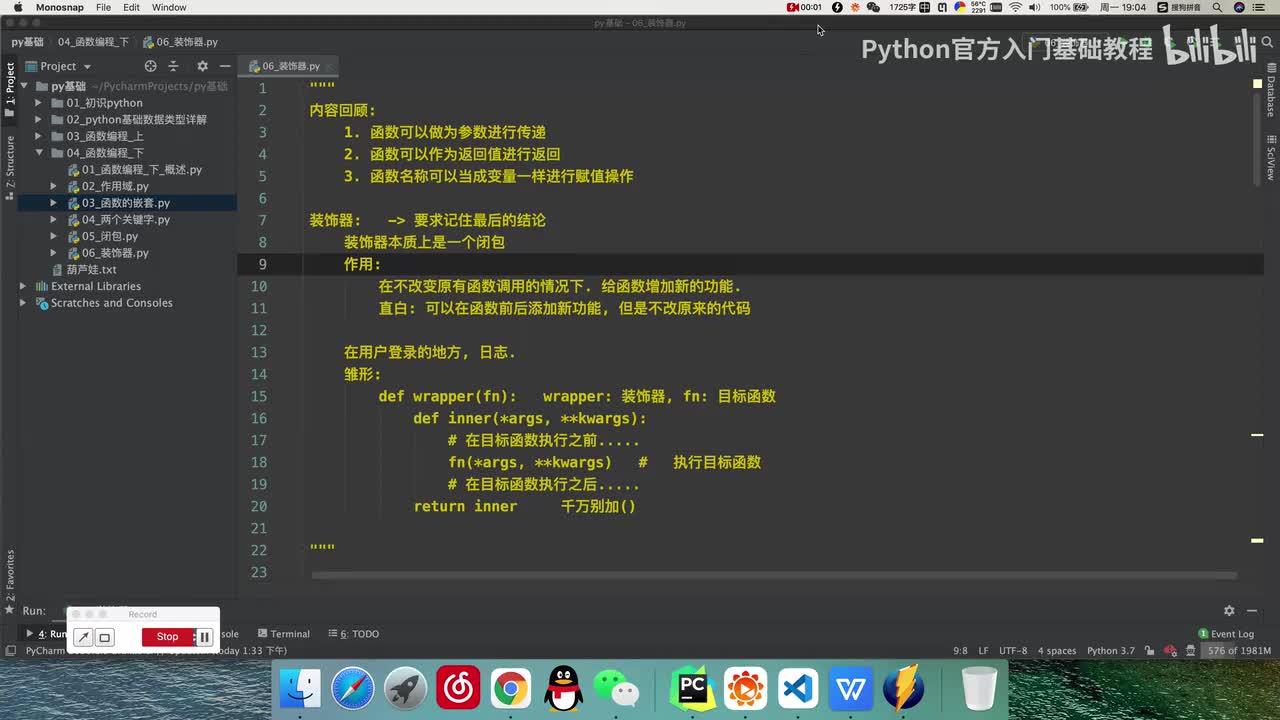
Task: Click the Monosnap arrow tool icon
Action: 84,637
